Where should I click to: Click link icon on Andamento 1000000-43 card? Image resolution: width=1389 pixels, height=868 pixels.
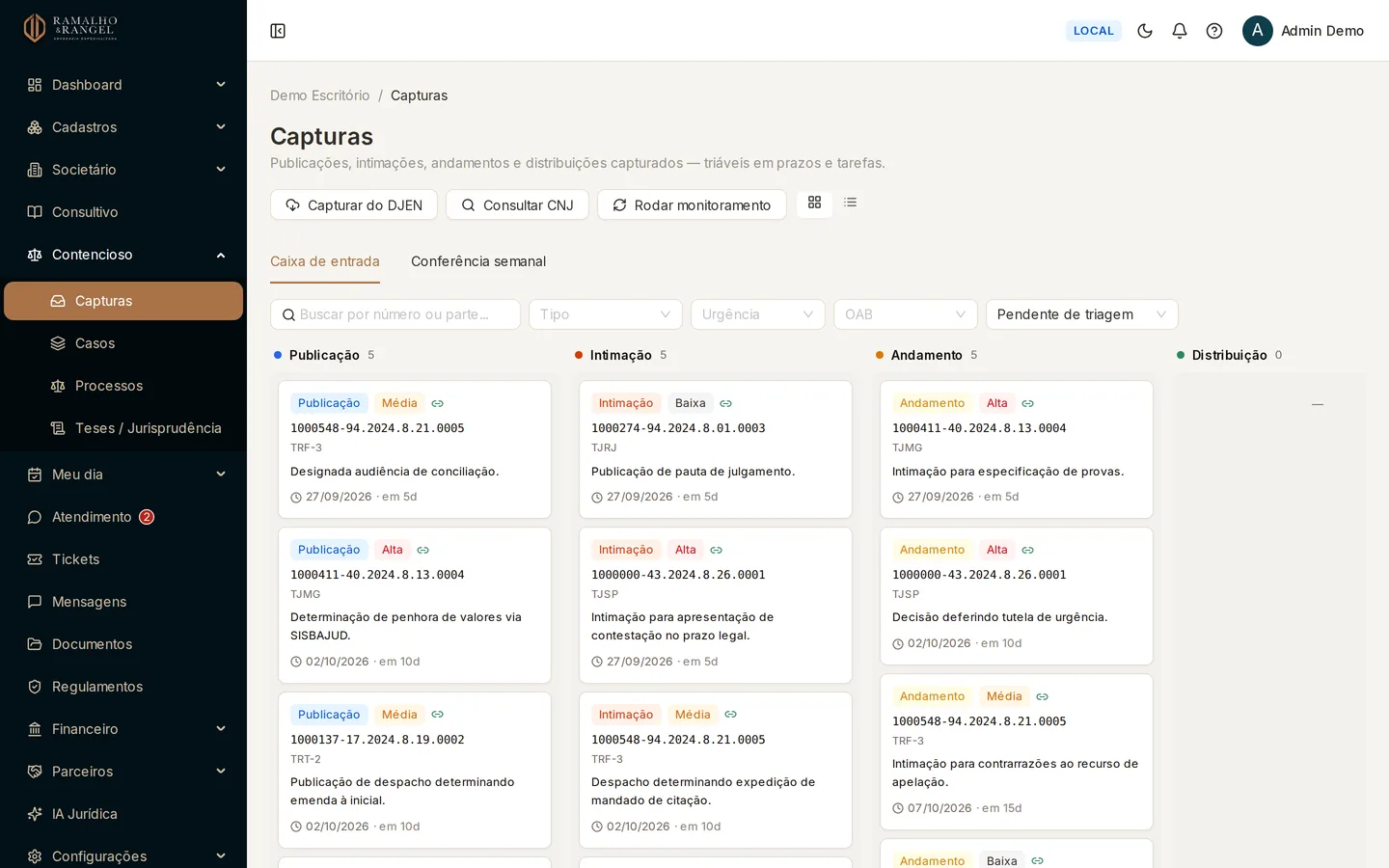[1027, 550]
